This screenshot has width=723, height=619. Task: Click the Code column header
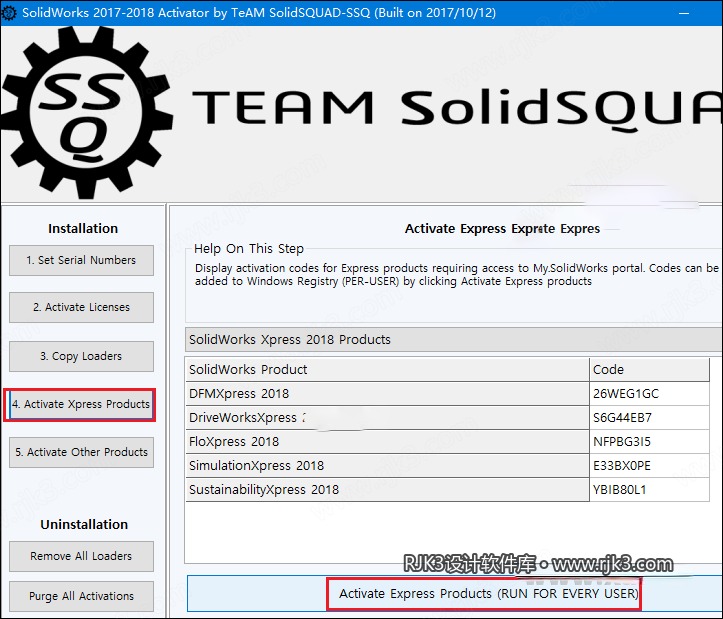point(649,369)
